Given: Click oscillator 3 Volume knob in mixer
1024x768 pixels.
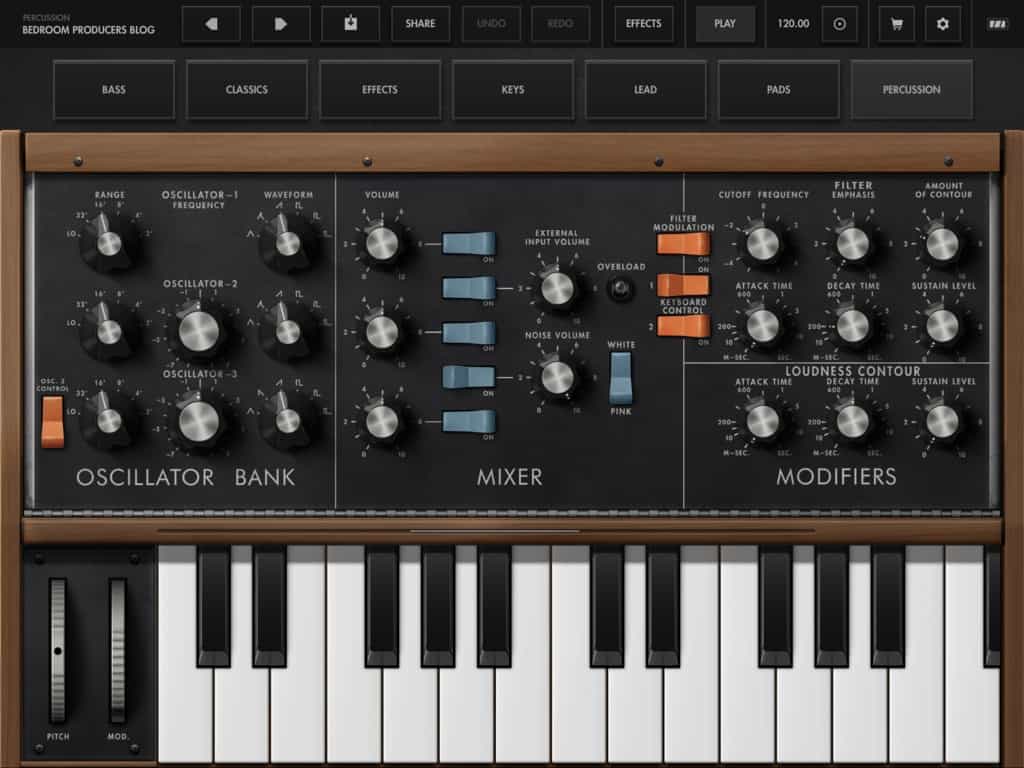Looking at the screenshot, I should [382, 422].
